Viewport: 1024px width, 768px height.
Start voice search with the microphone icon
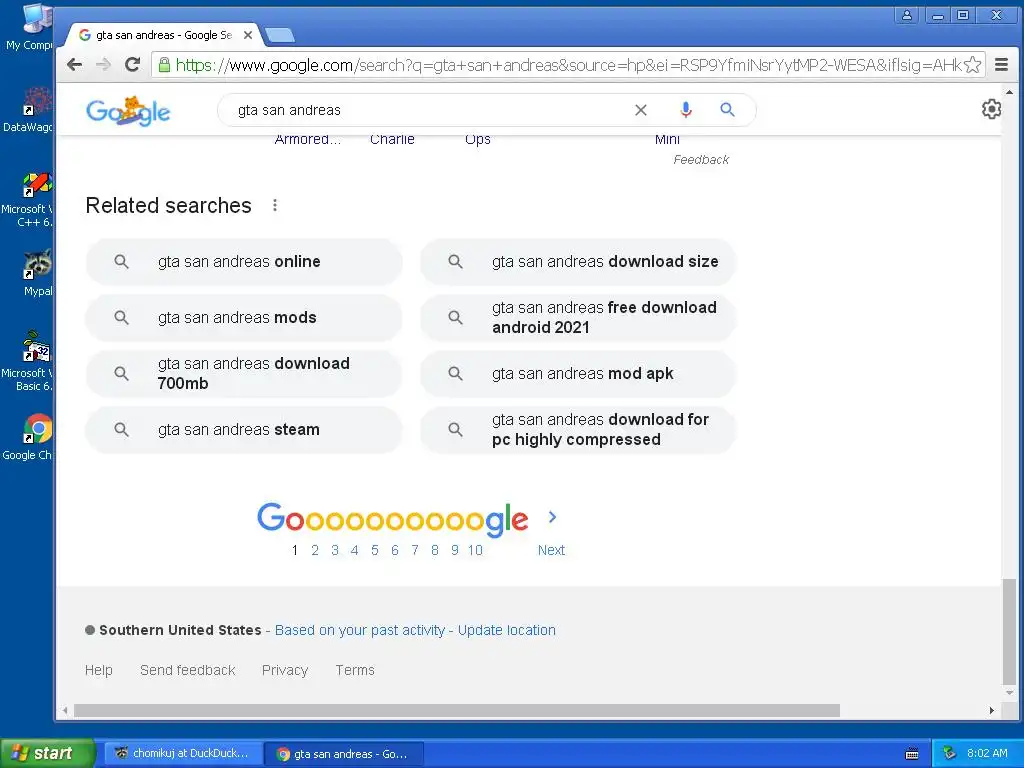(686, 110)
